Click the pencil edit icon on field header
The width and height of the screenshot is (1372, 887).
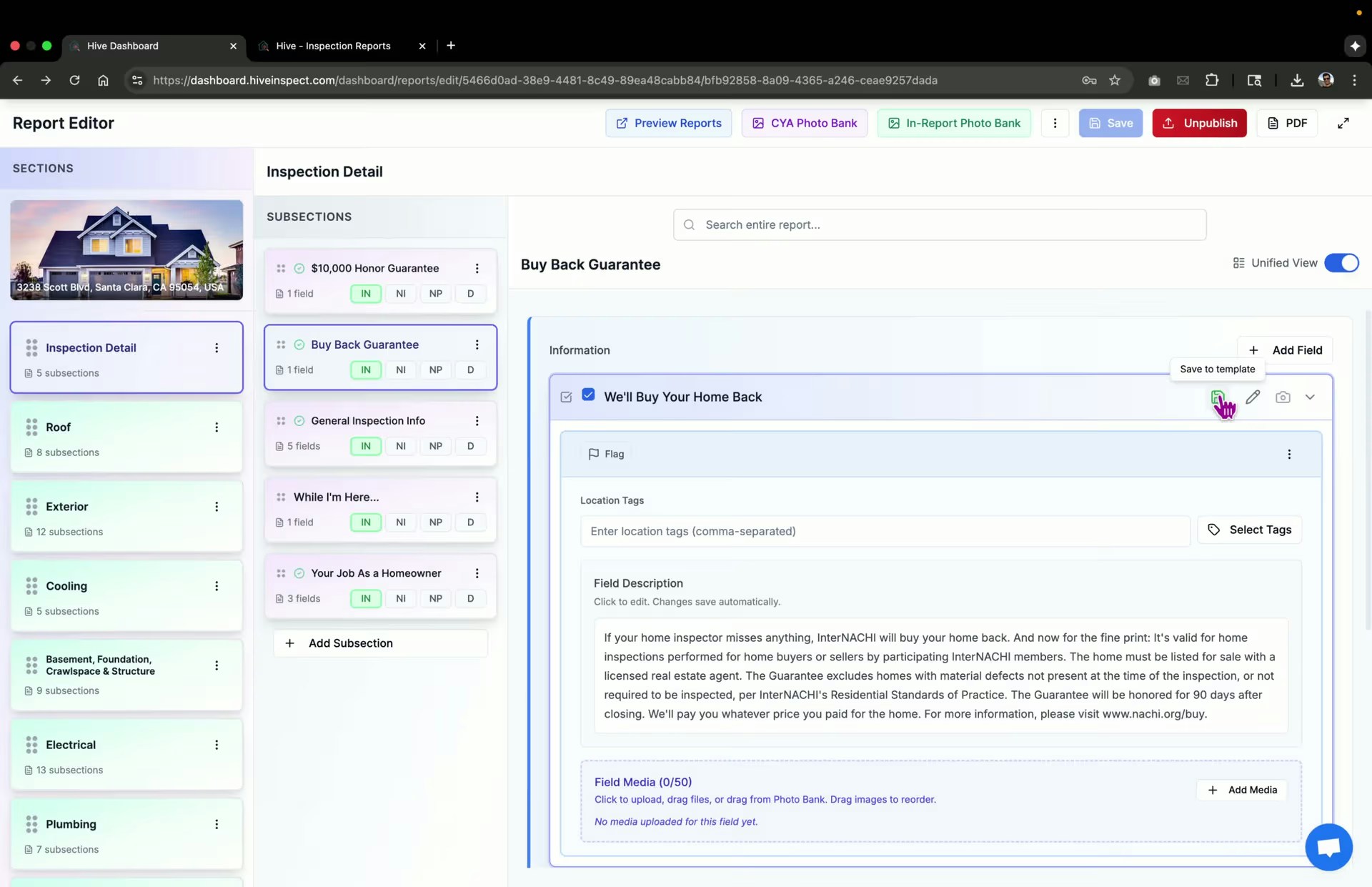pyautogui.click(x=1253, y=397)
